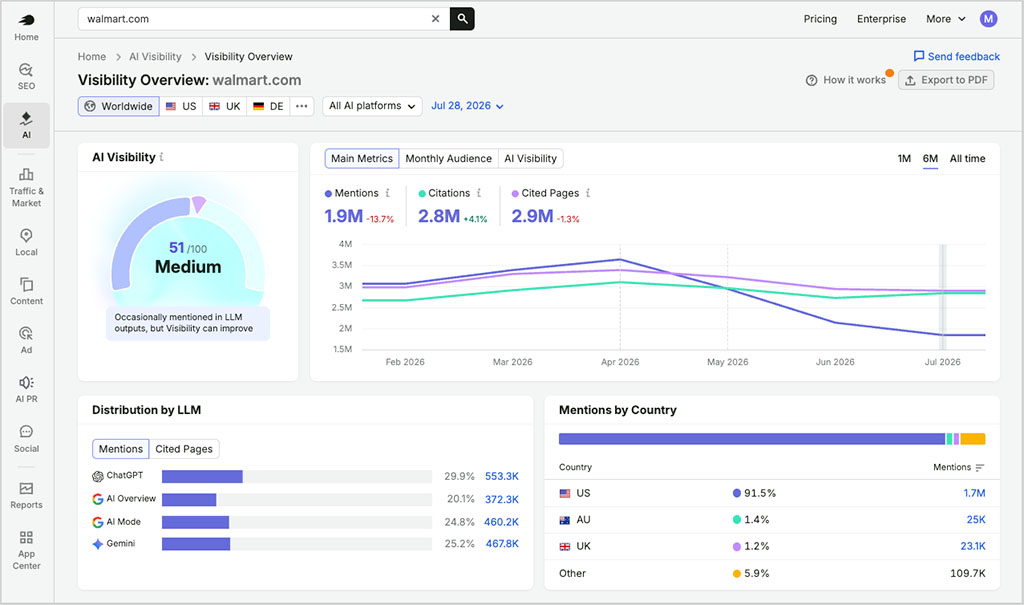Switch to the AI Visibility chart tab

coord(530,158)
